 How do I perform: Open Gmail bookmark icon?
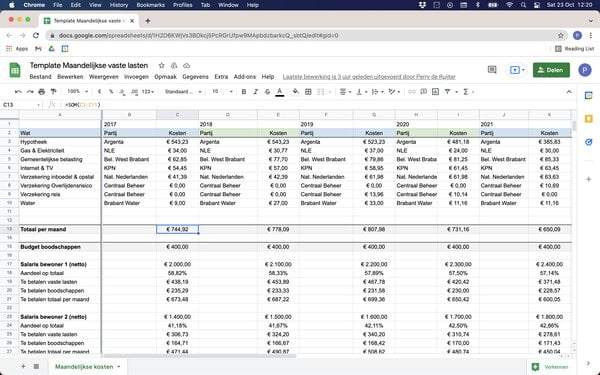click(x=38, y=49)
